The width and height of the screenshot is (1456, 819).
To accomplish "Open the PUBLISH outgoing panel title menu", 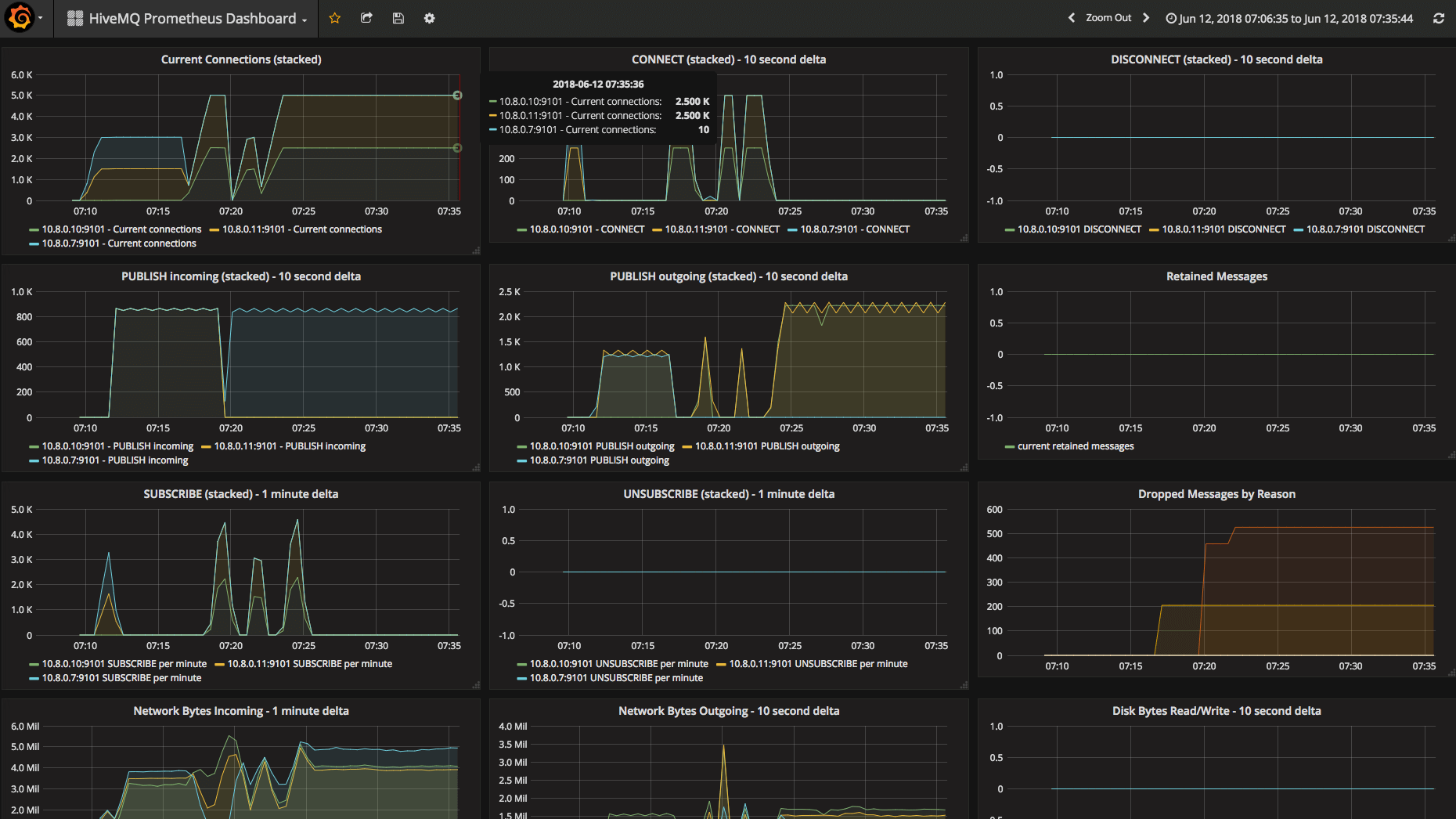I will click(729, 276).
